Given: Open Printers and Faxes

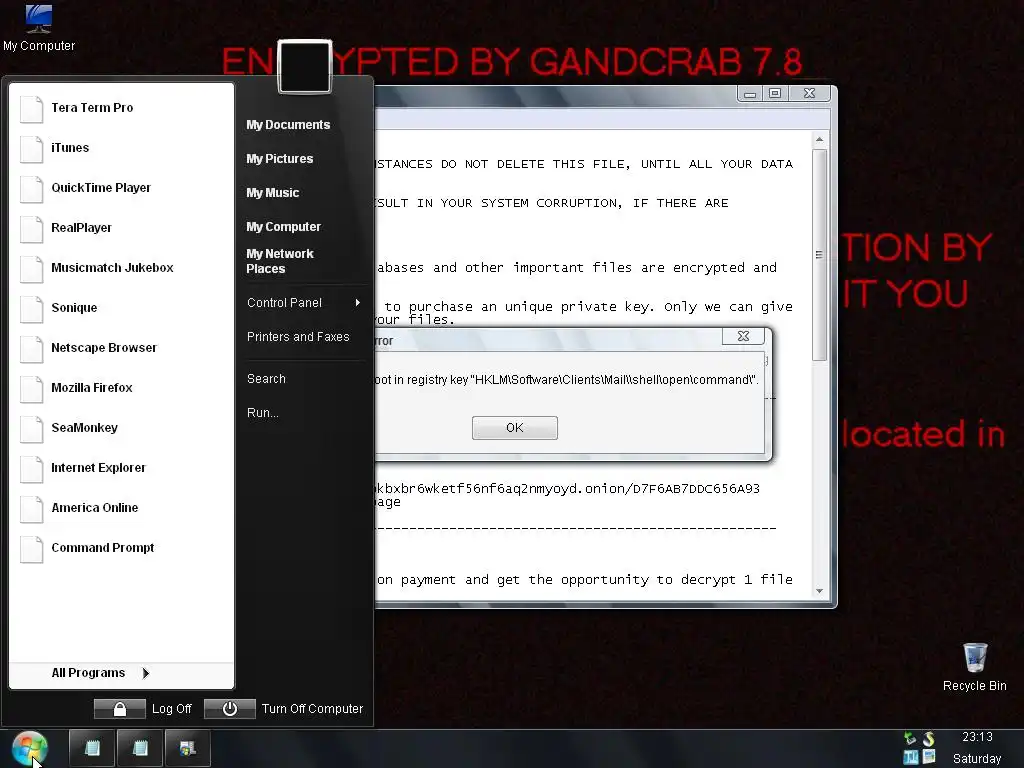Looking at the screenshot, I should (x=298, y=337).
